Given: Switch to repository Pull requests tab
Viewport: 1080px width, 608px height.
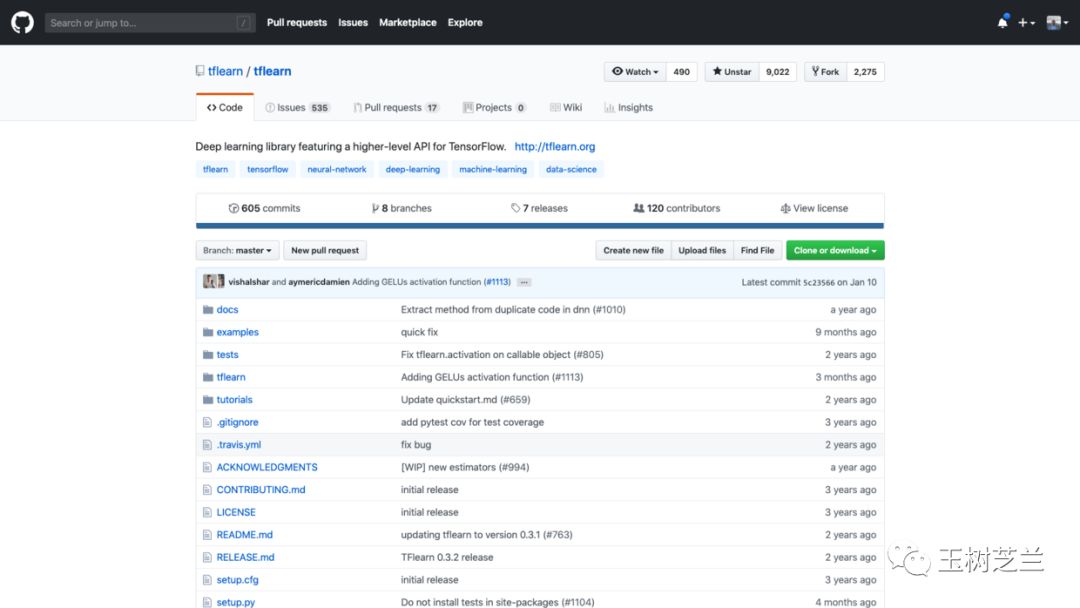Looking at the screenshot, I should [x=396, y=107].
